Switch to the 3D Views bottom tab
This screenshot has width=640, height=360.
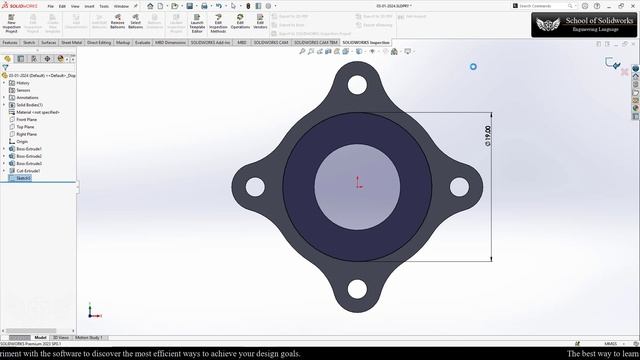point(61,338)
